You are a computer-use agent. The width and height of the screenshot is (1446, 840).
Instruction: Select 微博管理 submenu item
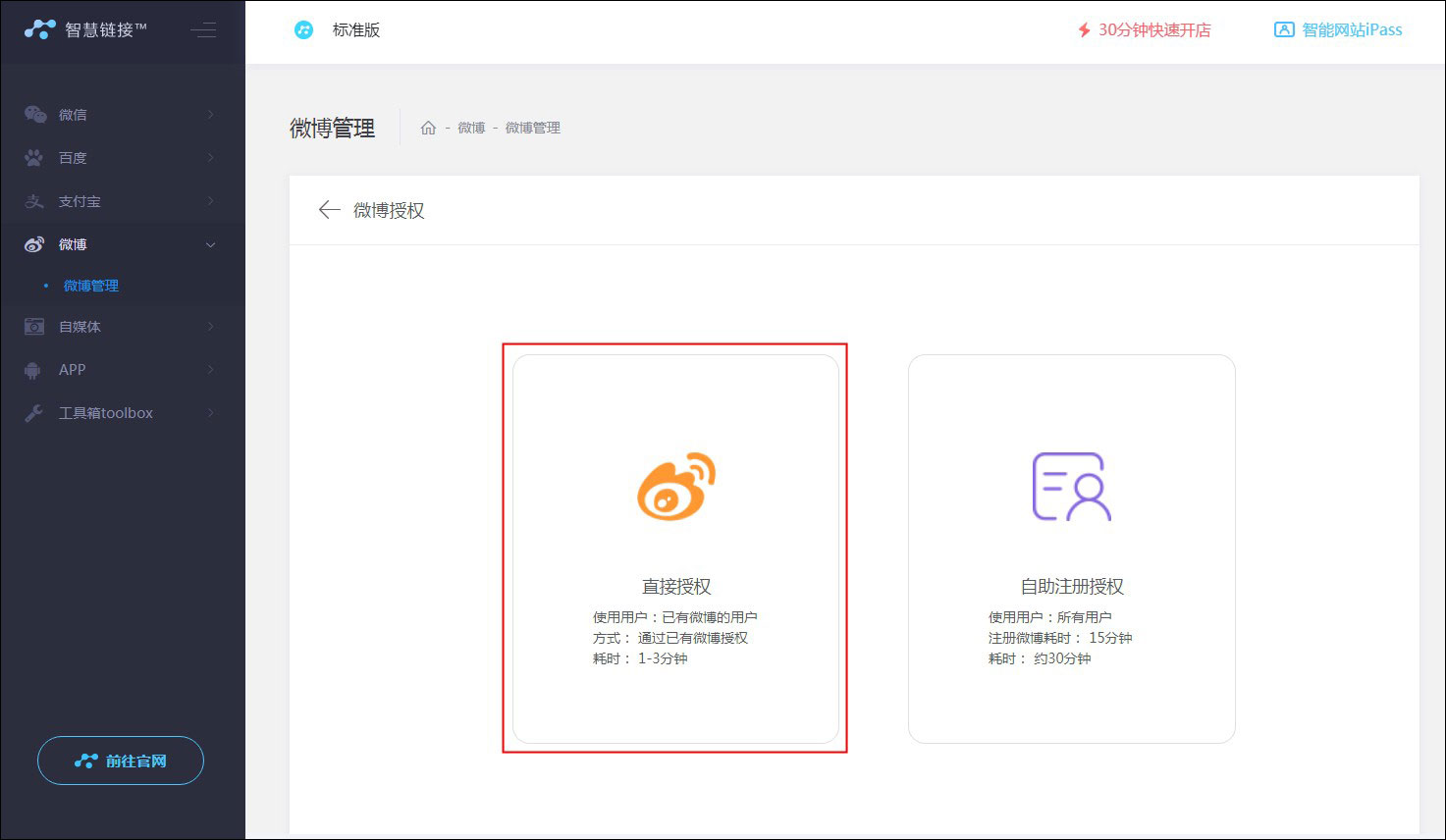click(x=91, y=286)
